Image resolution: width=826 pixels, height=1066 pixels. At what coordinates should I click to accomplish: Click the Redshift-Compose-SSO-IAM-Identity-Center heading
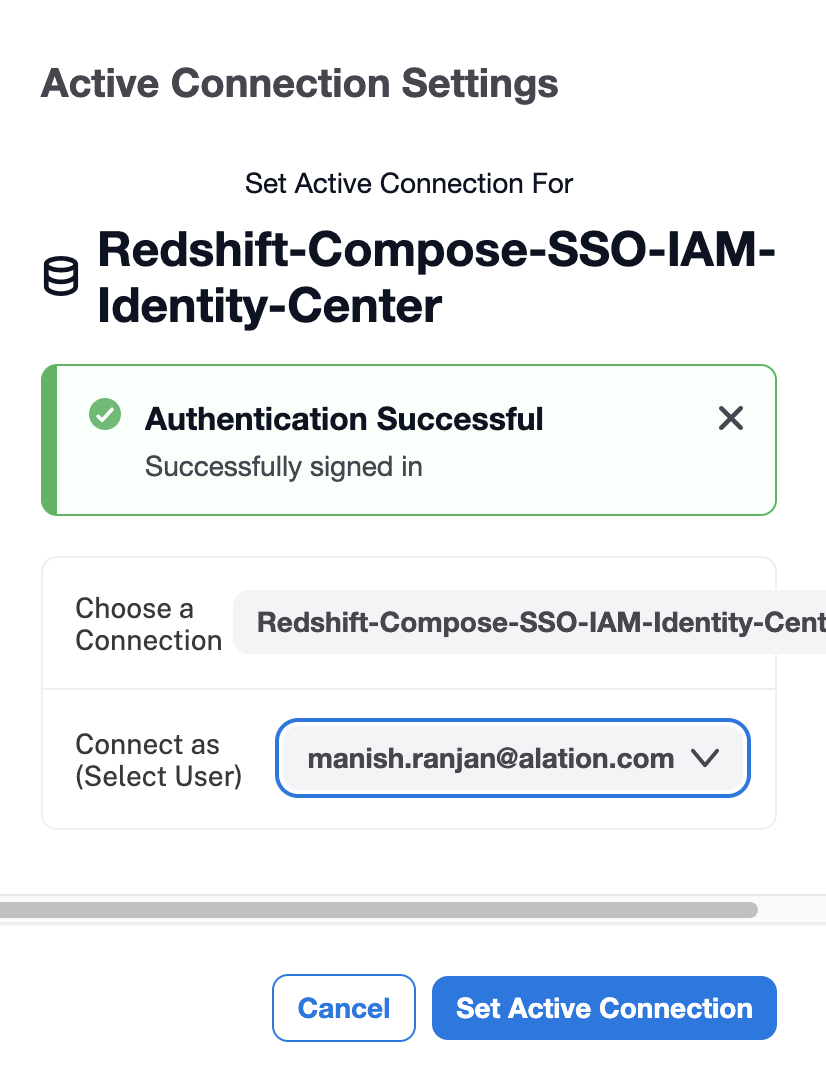tap(436, 277)
